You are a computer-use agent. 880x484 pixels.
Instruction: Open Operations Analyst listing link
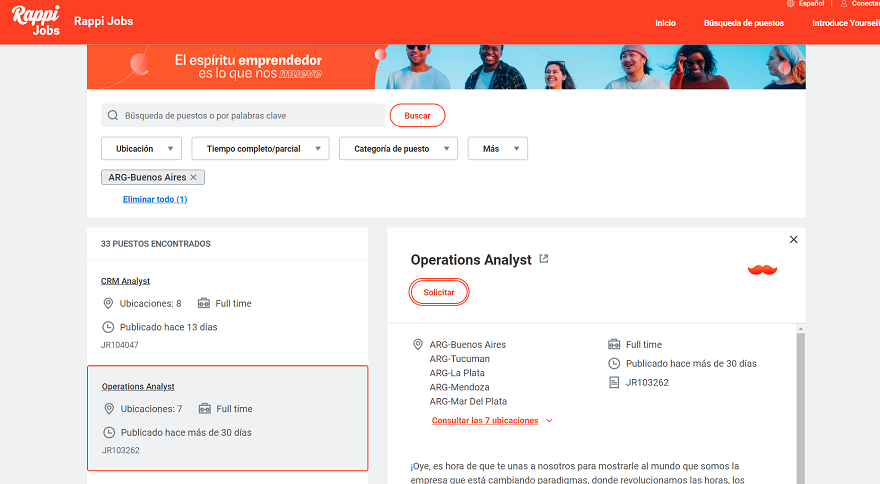pyautogui.click(x=138, y=386)
